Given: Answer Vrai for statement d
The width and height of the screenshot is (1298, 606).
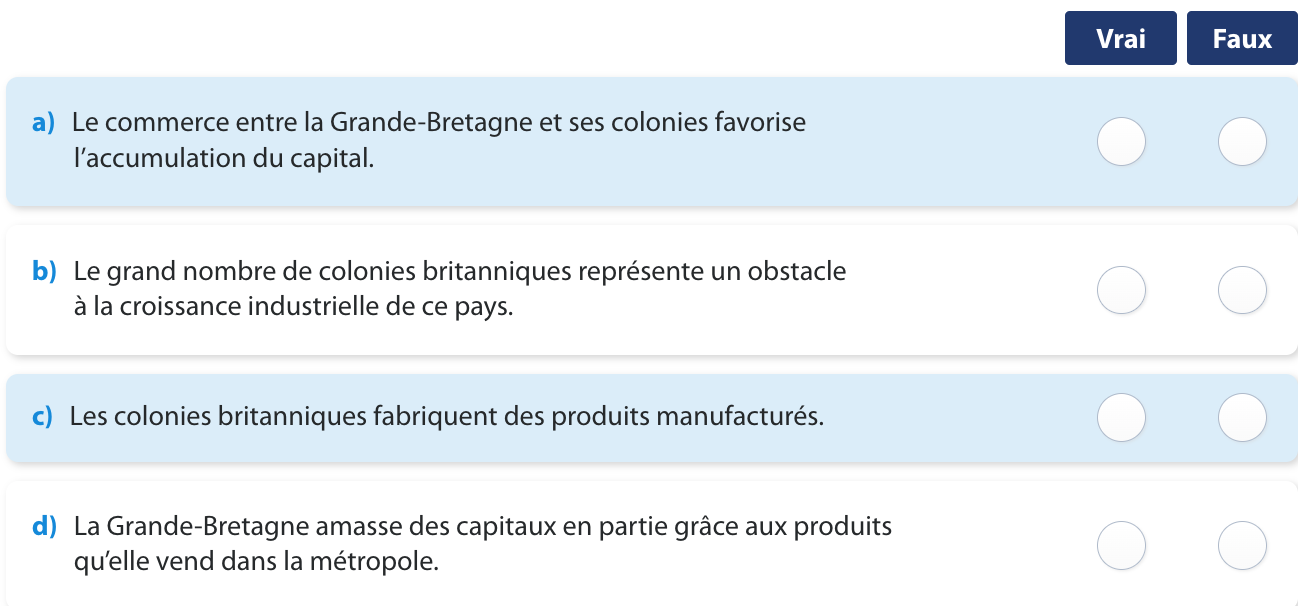Looking at the screenshot, I should (x=1121, y=545).
